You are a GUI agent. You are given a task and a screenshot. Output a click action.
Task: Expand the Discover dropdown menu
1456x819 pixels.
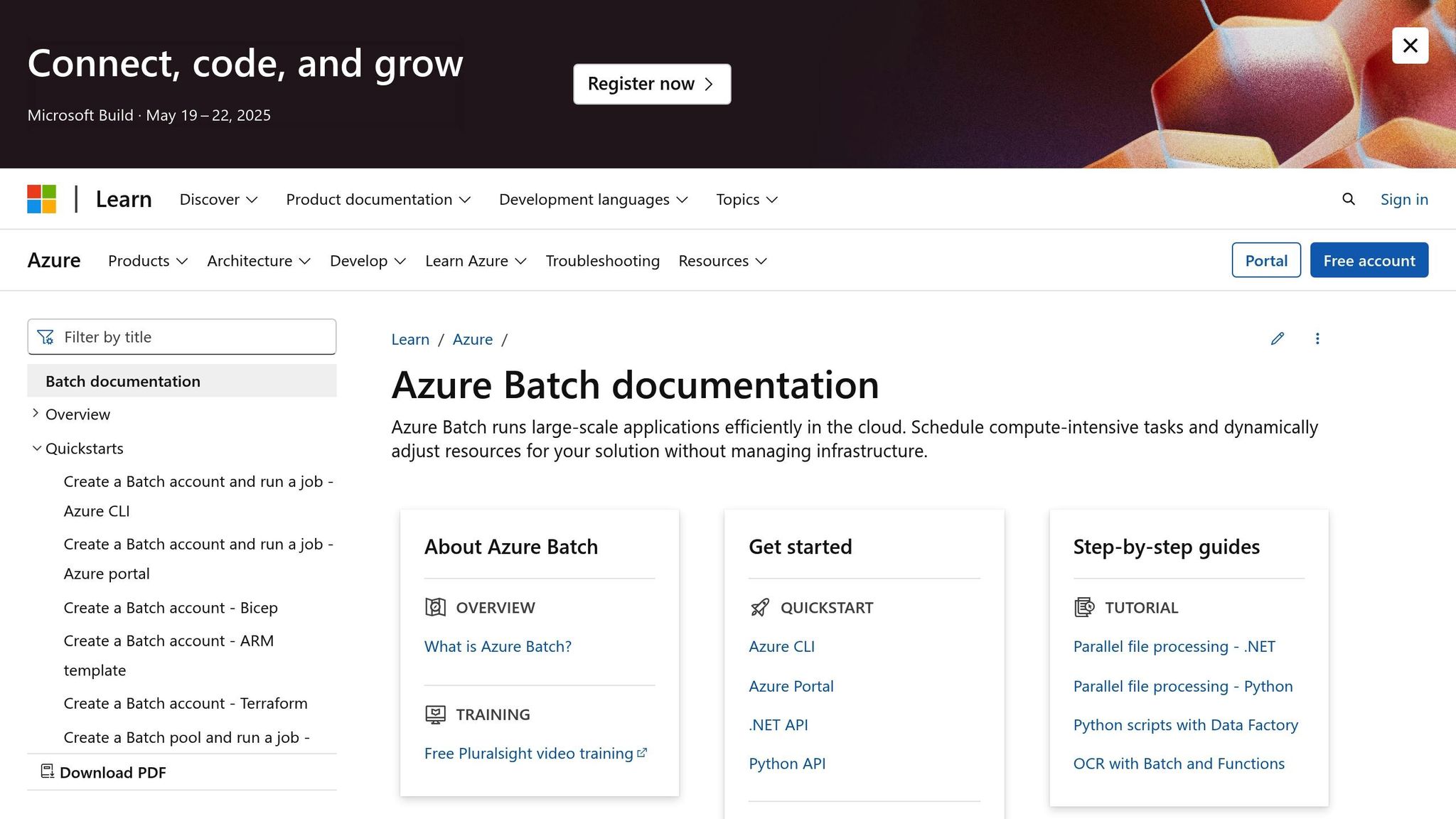coord(218,200)
